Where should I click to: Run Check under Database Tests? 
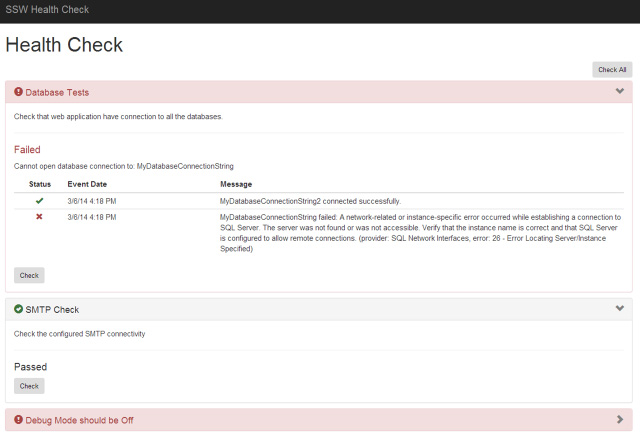[29, 275]
